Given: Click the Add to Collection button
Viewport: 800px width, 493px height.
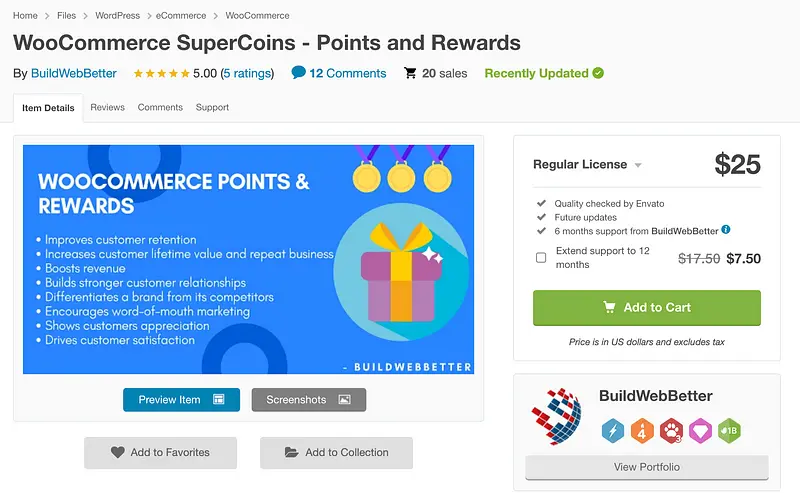Looking at the screenshot, I should click(336, 452).
